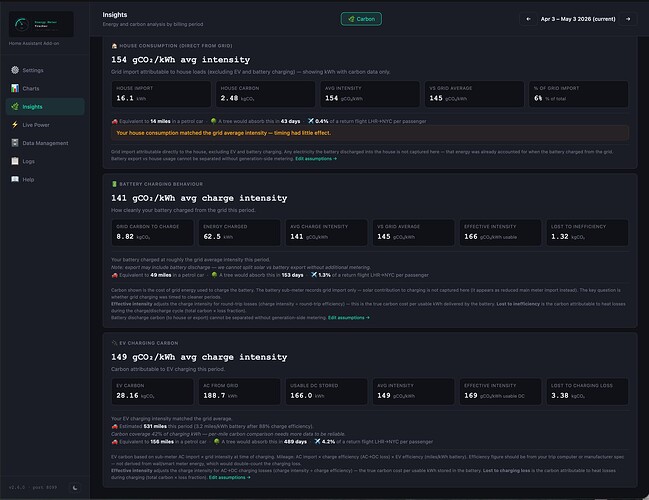
Task: Toggle the Carbon view button
Action: tap(361, 19)
